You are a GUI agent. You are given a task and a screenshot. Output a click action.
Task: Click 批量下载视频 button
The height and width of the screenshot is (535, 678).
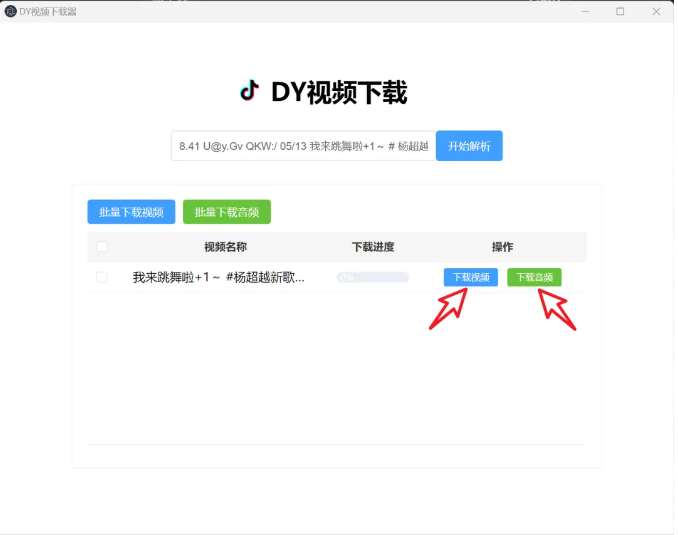(x=131, y=212)
